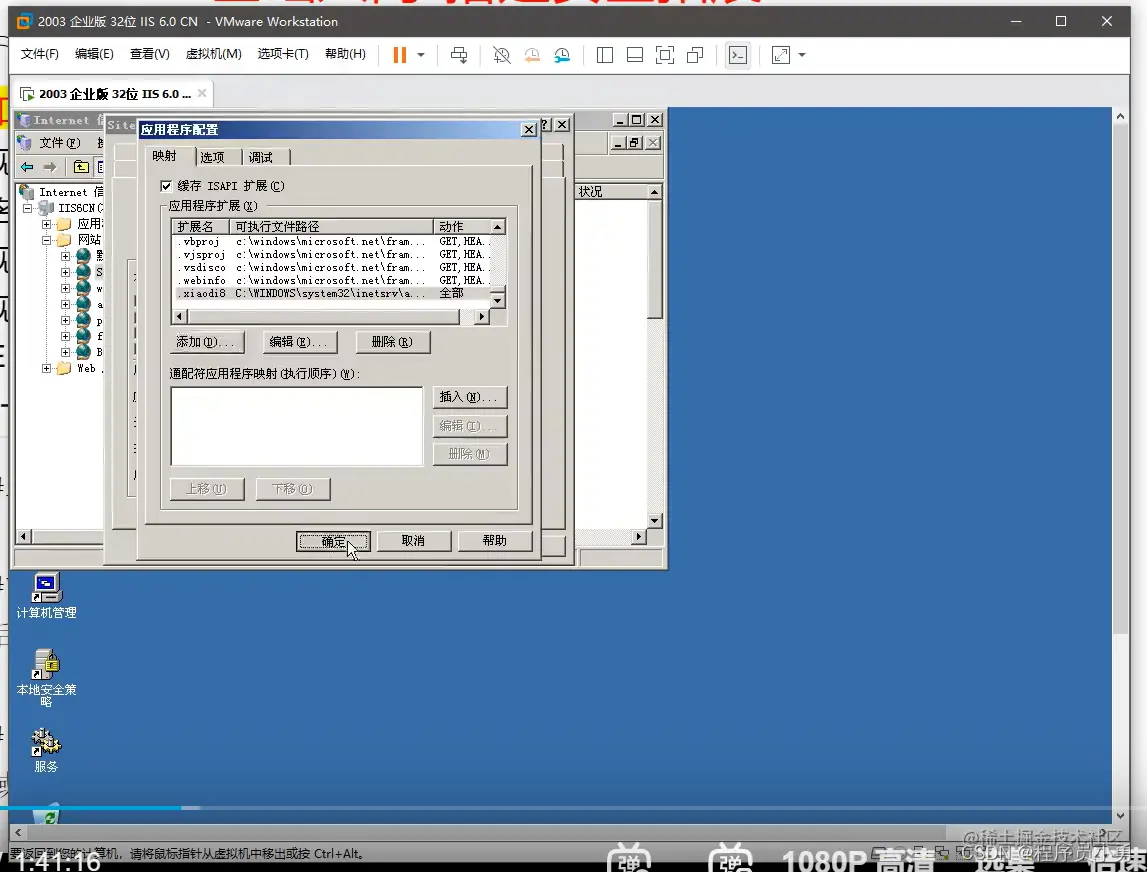This screenshot has width=1147, height=872.
Task: Click the forward arrow in the IIS manager toolbar
Action: (50, 167)
